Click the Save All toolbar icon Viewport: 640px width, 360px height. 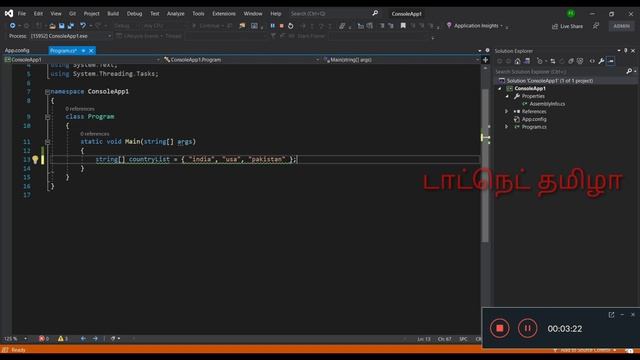[71, 26]
